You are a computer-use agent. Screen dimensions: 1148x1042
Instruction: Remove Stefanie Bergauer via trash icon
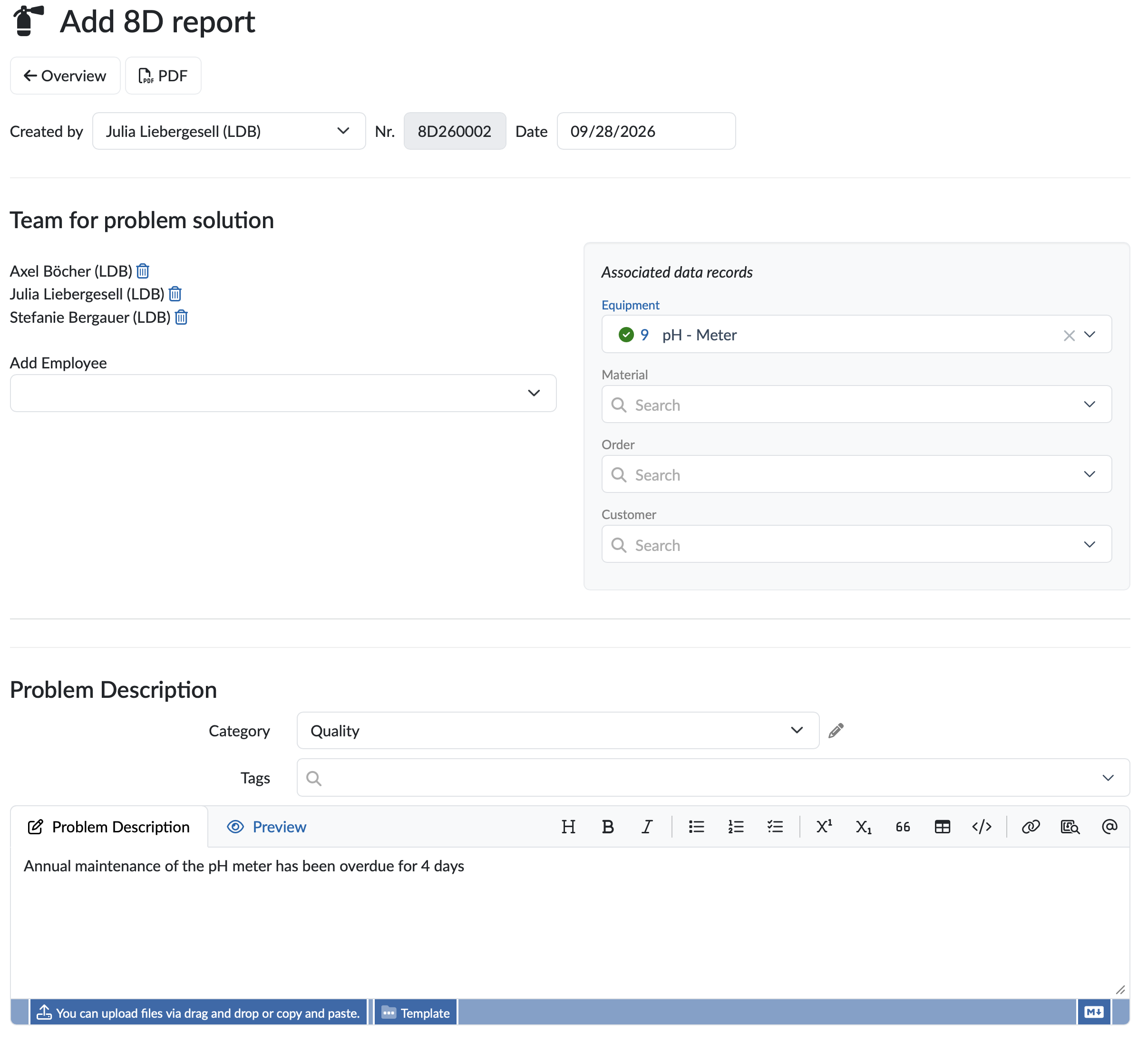point(182,318)
